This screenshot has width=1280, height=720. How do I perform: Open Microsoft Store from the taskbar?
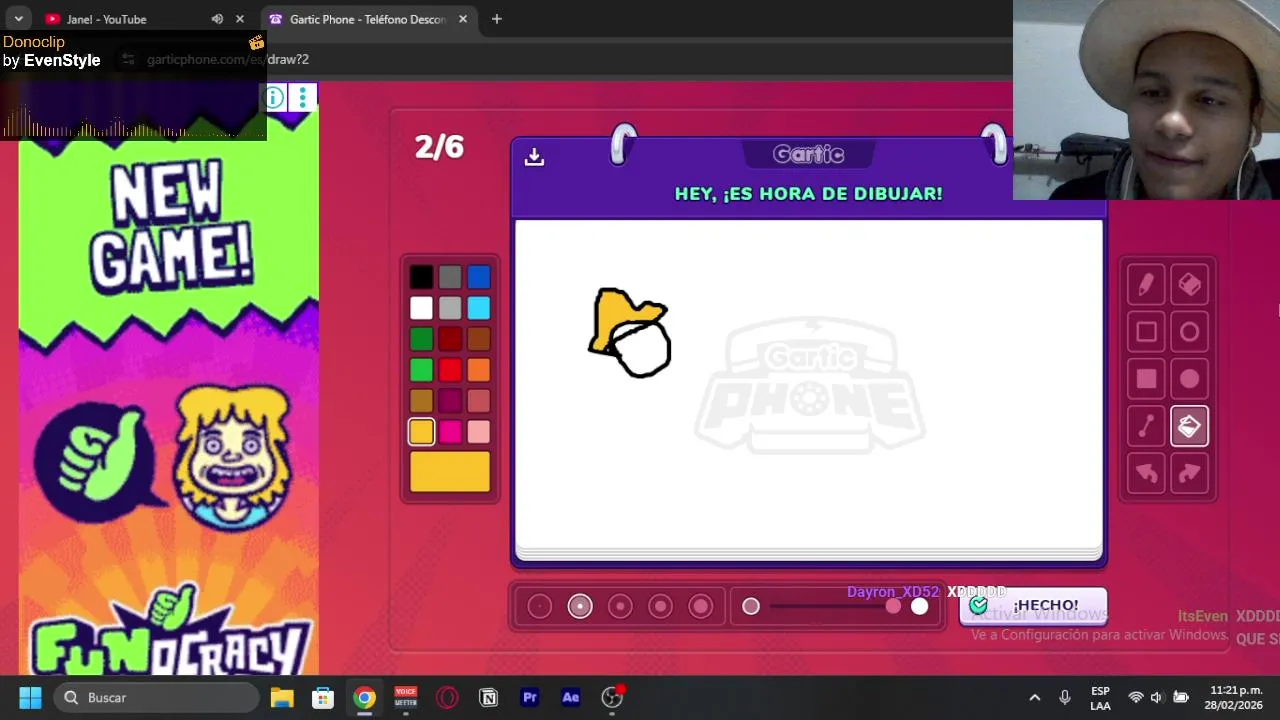323,697
